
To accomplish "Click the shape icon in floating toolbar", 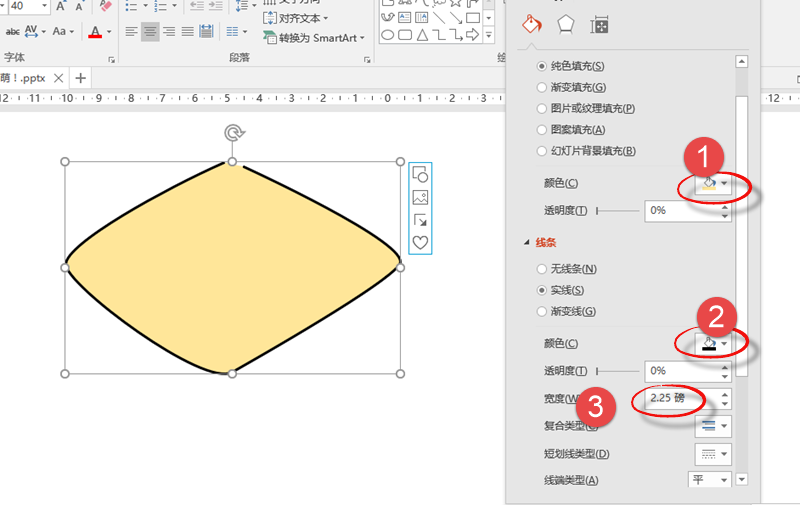I will coord(420,175).
